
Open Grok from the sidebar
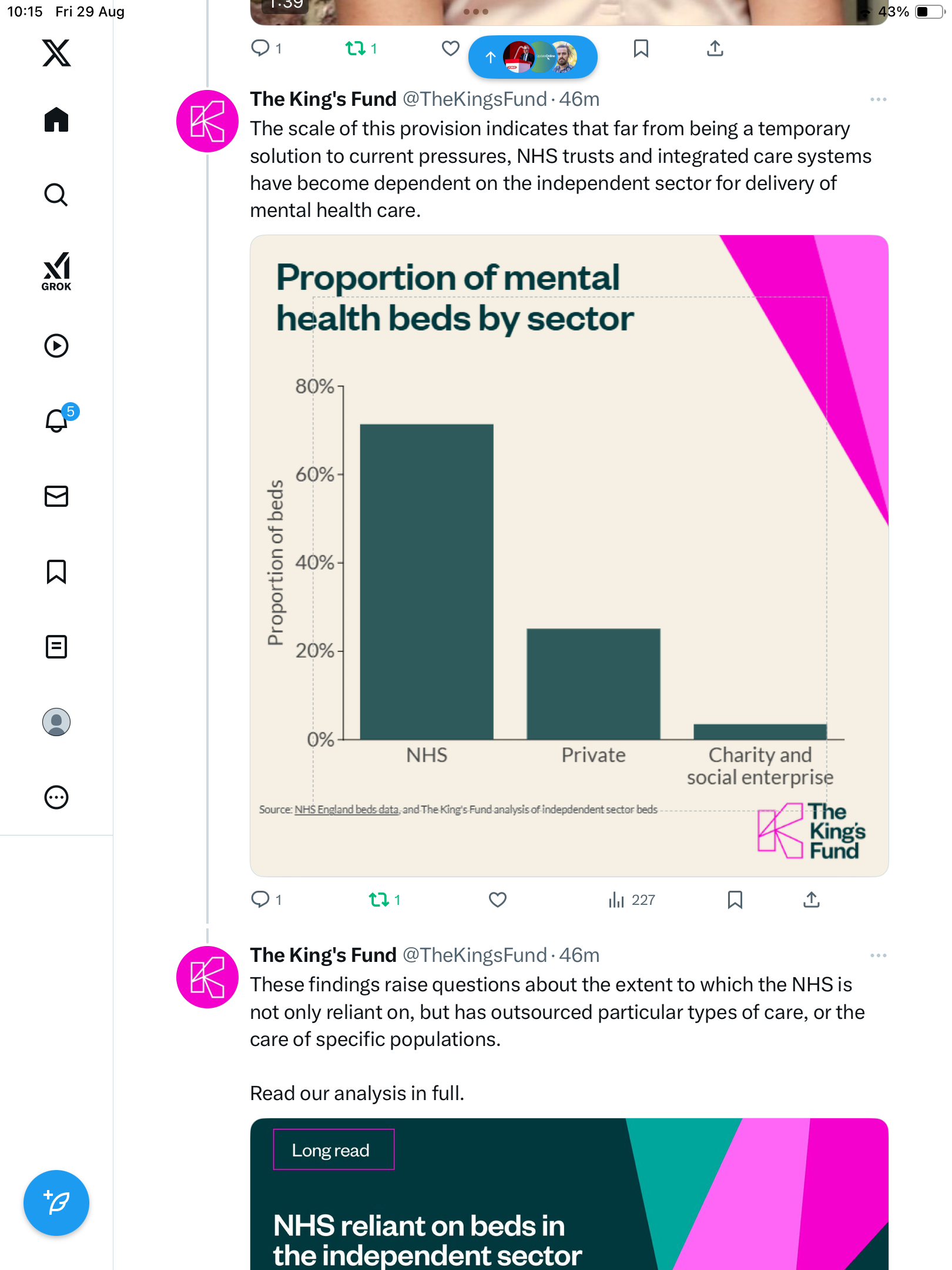(x=56, y=271)
